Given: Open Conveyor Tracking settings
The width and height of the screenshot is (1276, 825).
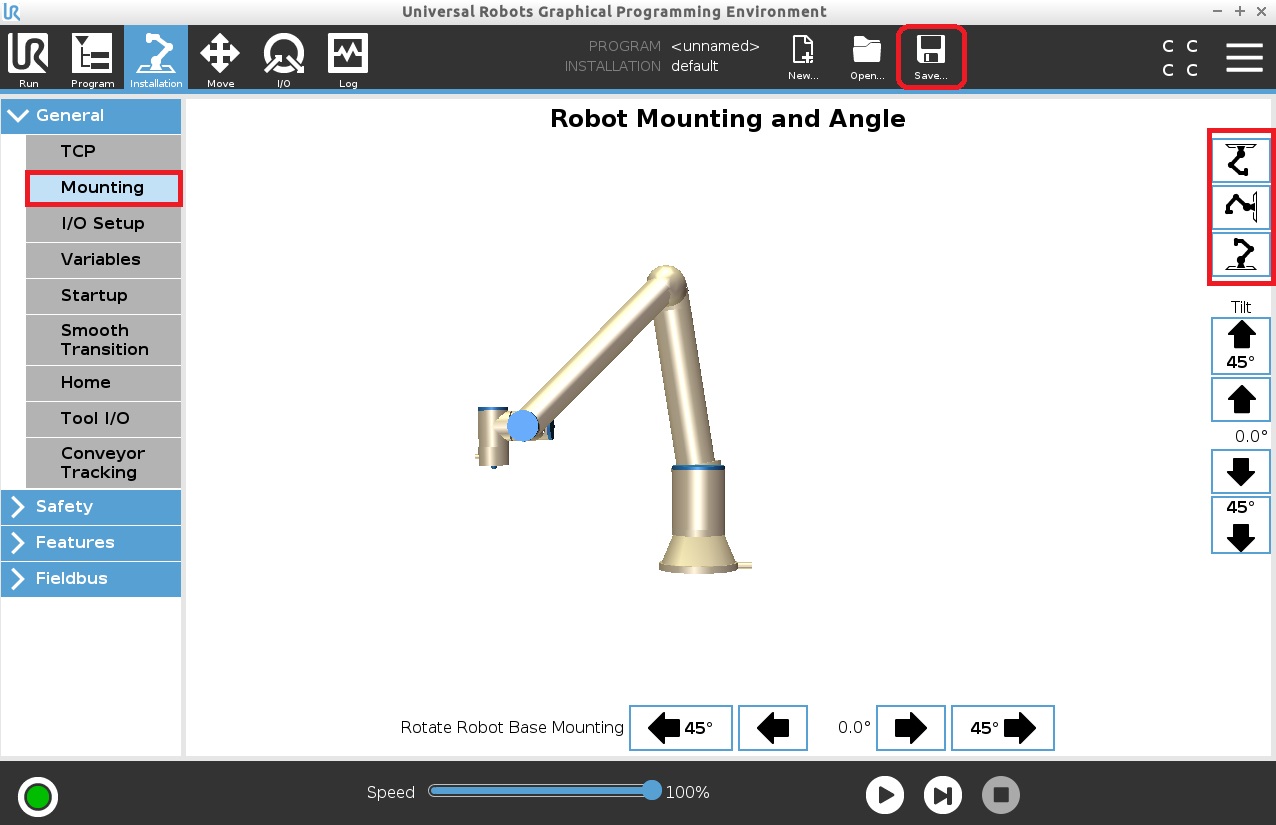Looking at the screenshot, I should [x=103, y=463].
